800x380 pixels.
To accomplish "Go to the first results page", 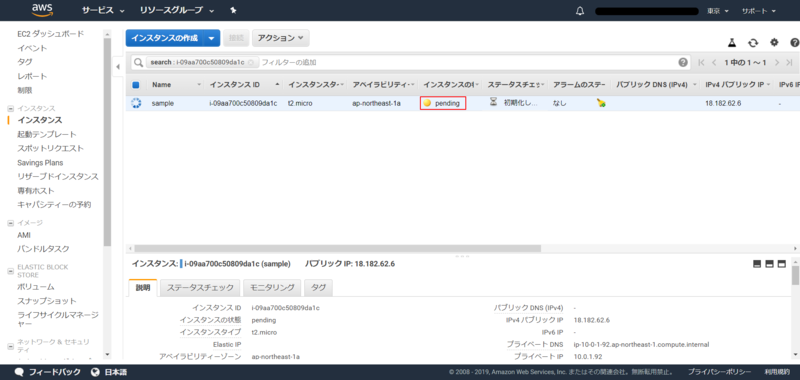I will pyautogui.click(x=701, y=62).
